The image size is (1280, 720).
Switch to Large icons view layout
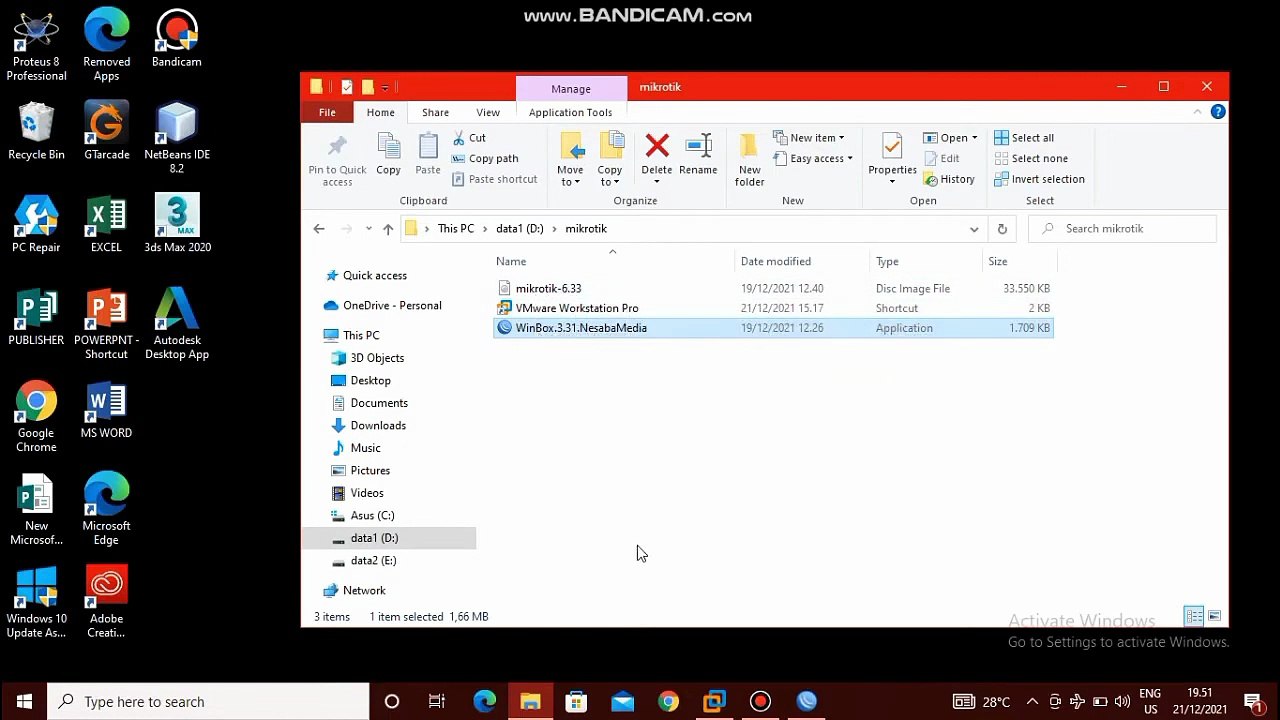click(x=1215, y=616)
